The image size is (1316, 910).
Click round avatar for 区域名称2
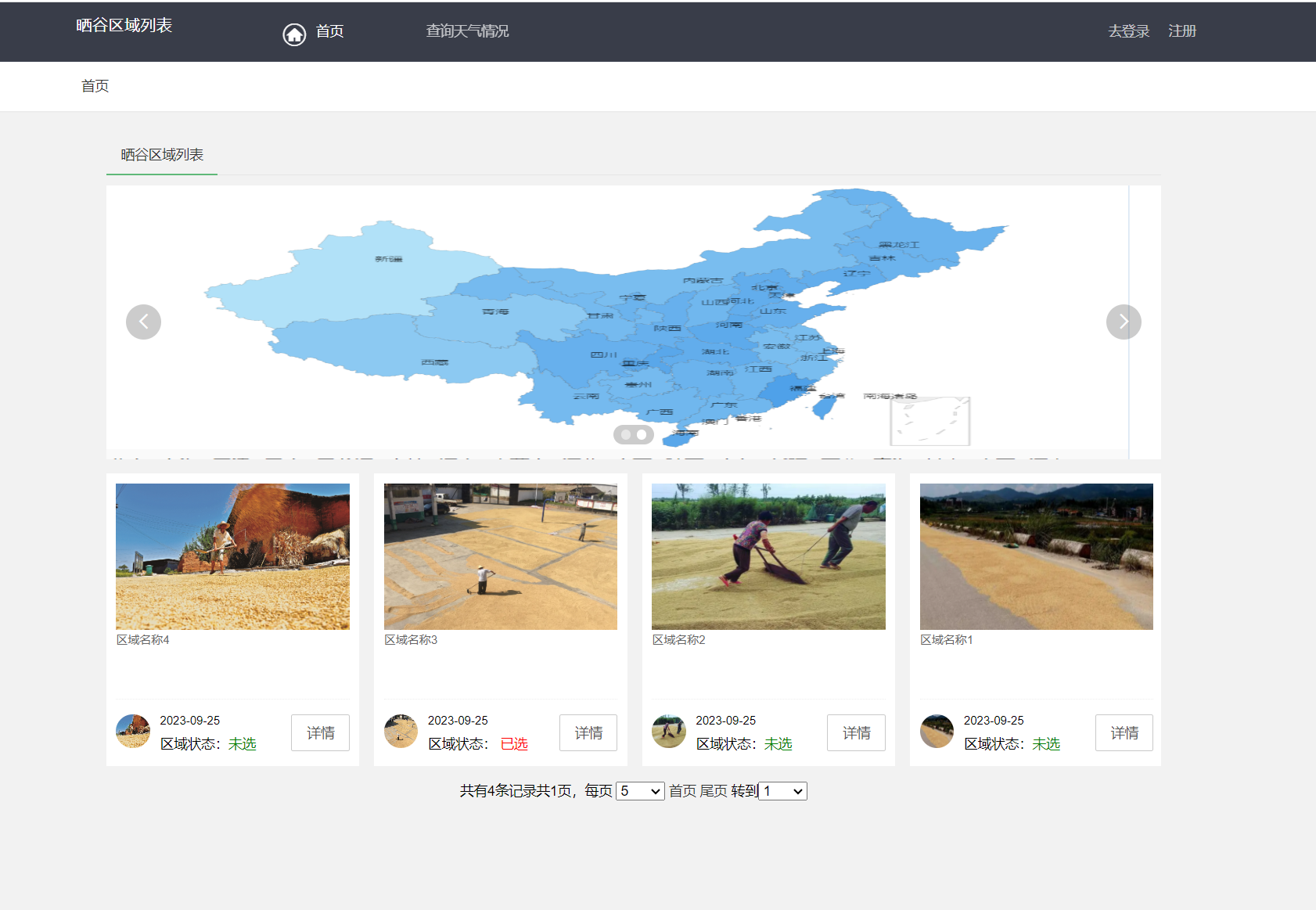pyautogui.click(x=669, y=731)
